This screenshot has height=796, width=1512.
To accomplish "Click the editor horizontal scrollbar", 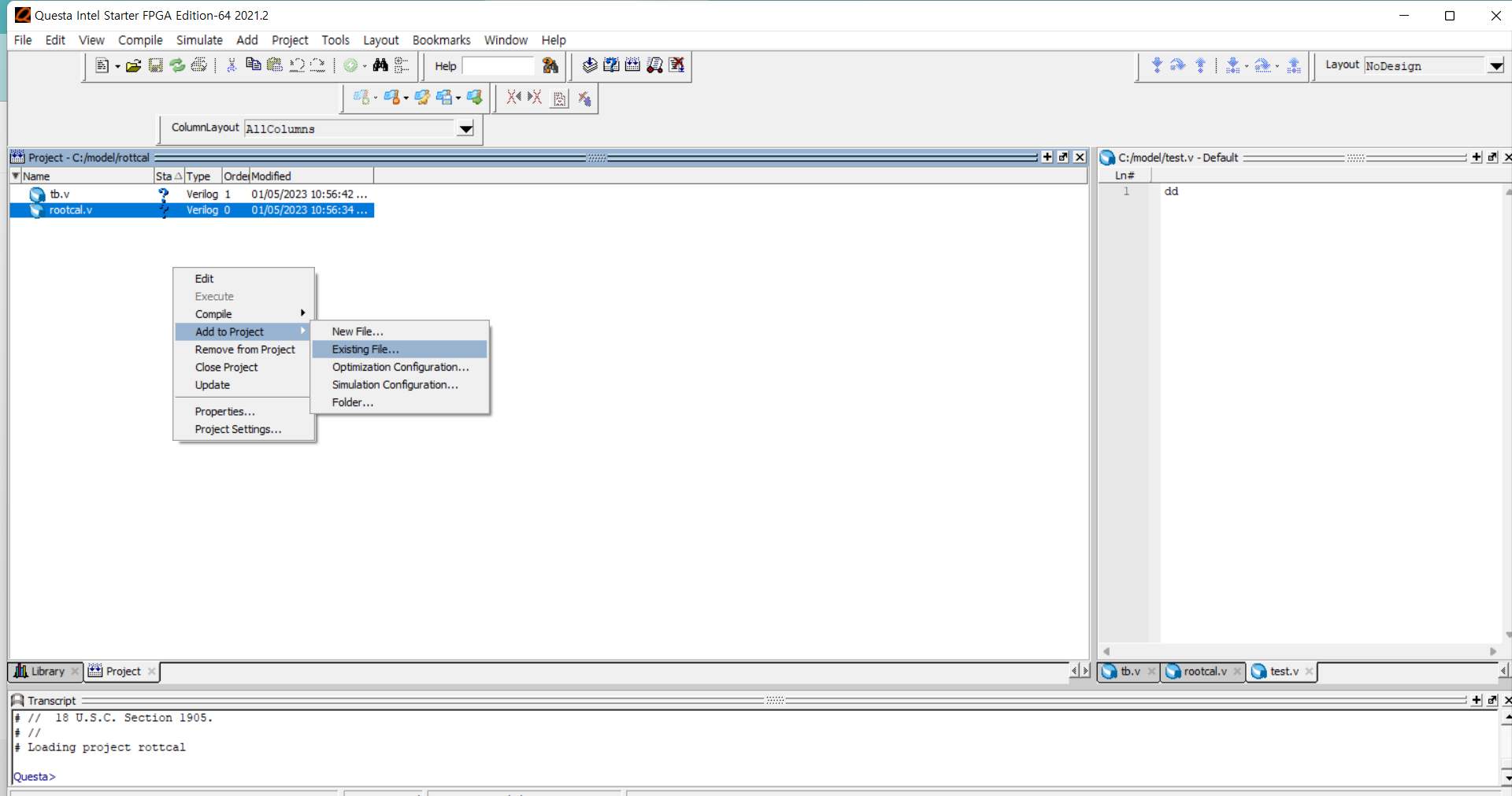I will (1299, 651).
